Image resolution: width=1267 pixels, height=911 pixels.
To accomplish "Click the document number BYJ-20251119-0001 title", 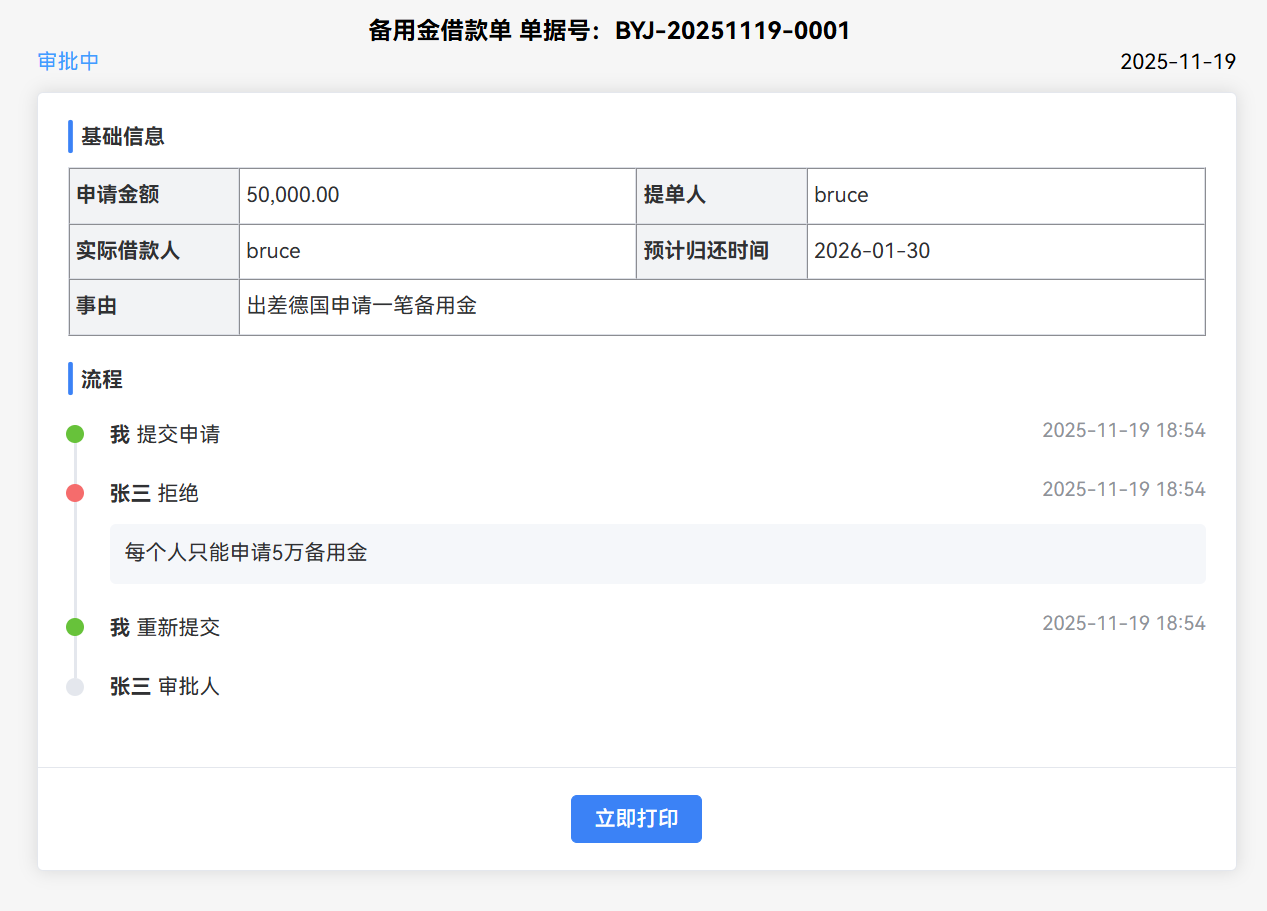I will pyautogui.click(x=732, y=31).
